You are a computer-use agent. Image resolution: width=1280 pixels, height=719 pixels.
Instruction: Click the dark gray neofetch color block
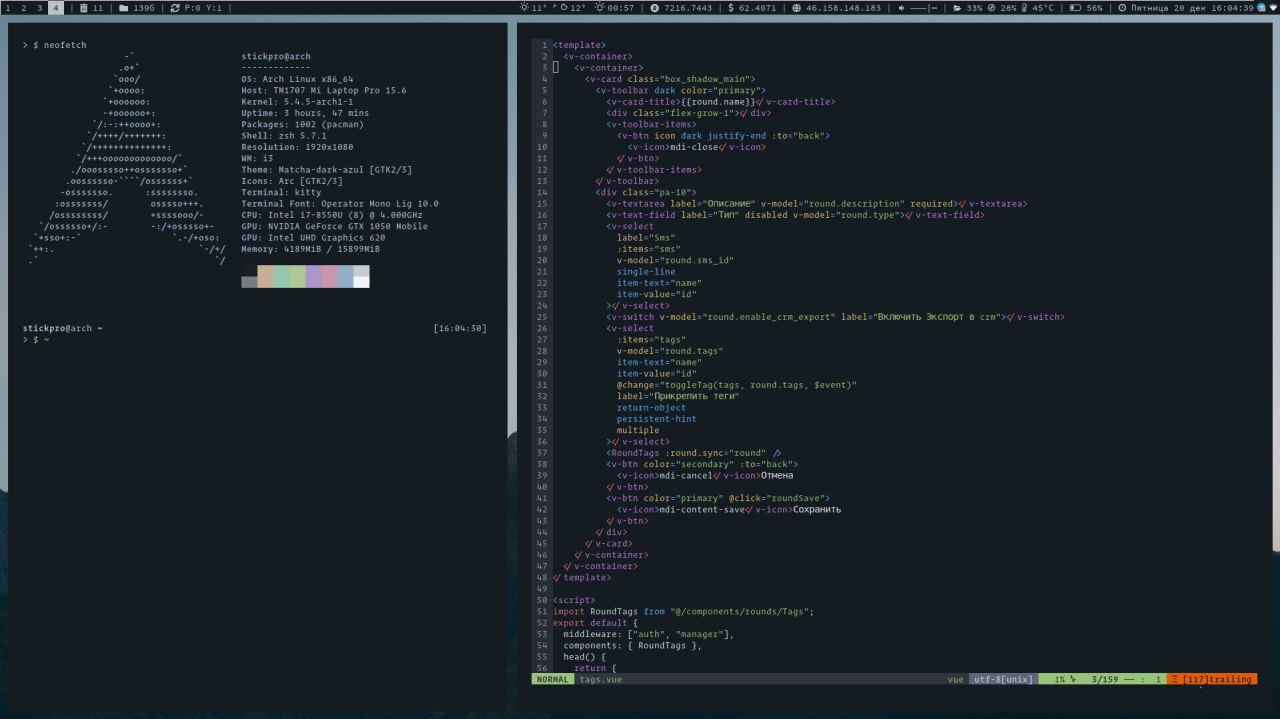point(249,282)
